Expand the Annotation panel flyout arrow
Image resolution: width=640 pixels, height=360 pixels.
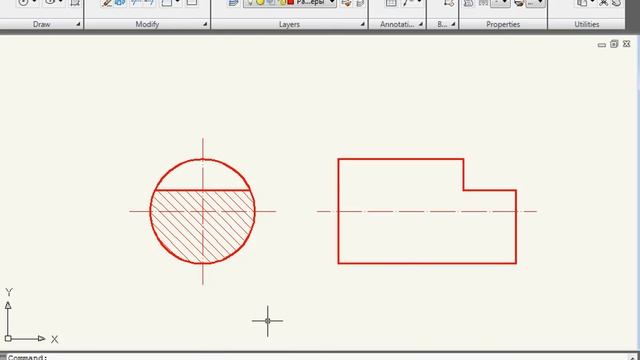coord(421,24)
